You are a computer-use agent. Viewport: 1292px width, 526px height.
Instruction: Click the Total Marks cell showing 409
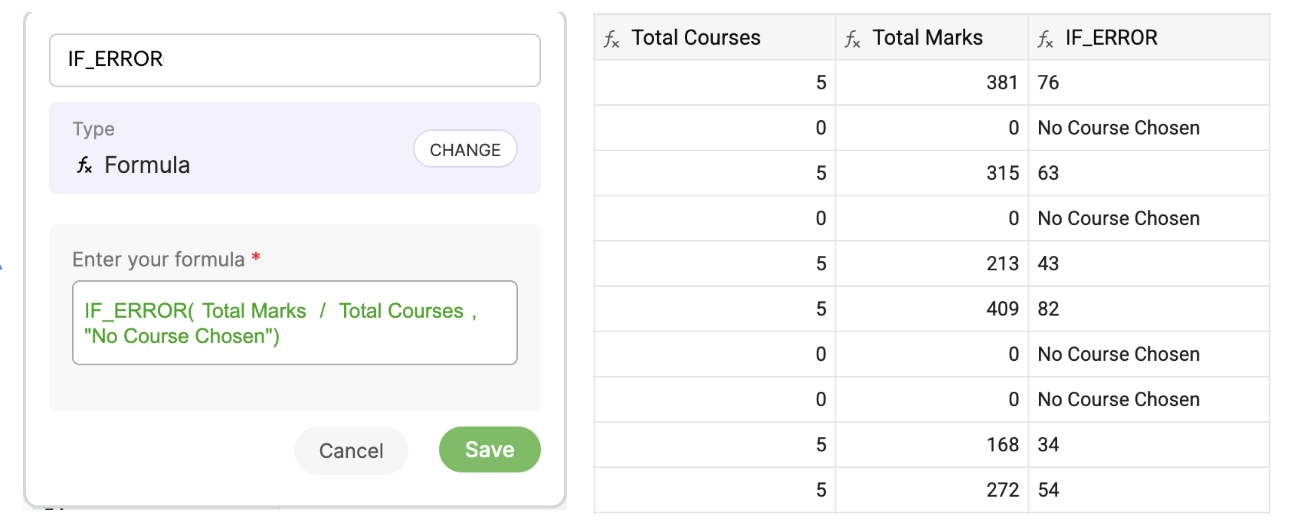click(x=931, y=309)
